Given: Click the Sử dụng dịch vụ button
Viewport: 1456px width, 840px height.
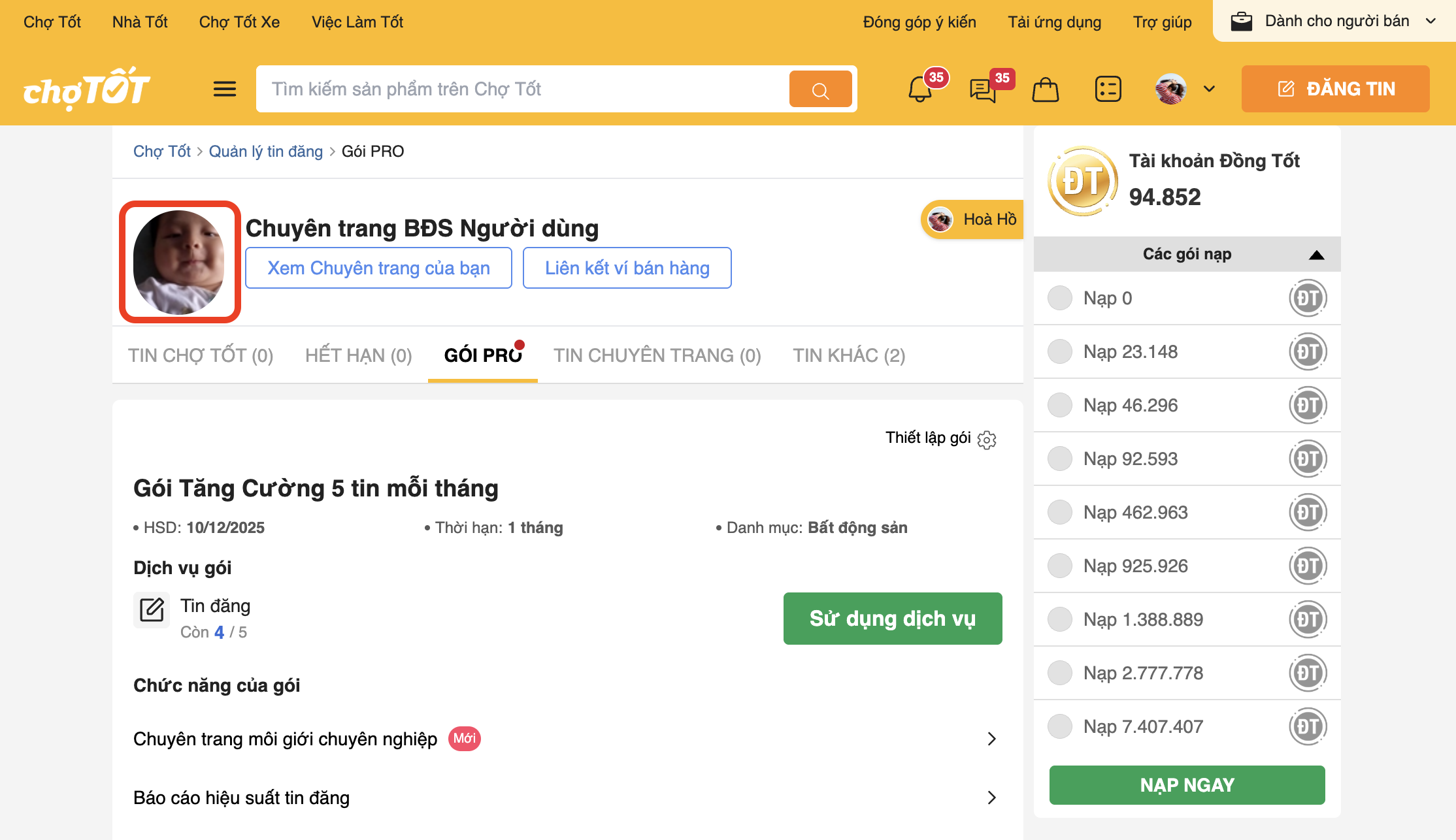Looking at the screenshot, I should 892,619.
